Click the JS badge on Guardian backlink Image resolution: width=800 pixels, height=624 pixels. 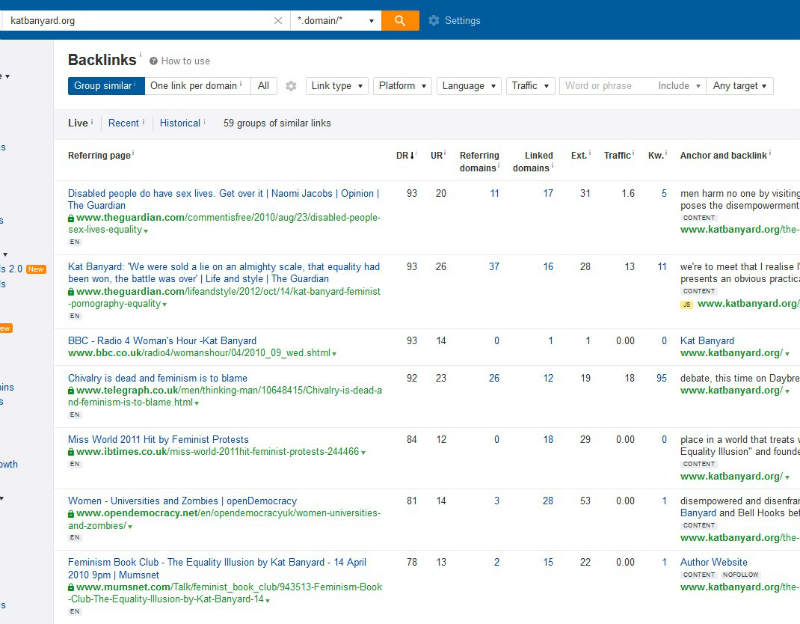[x=687, y=305]
